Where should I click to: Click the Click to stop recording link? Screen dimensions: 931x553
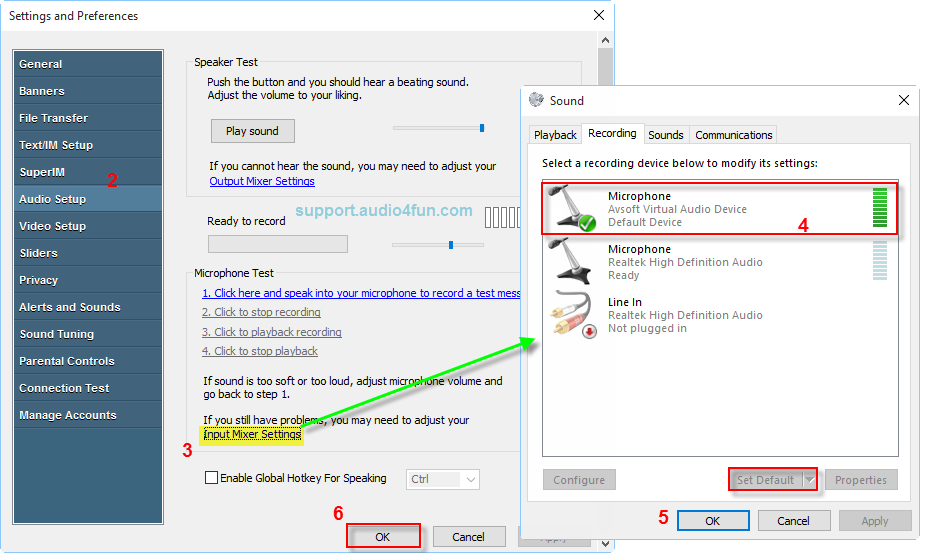[261, 312]
